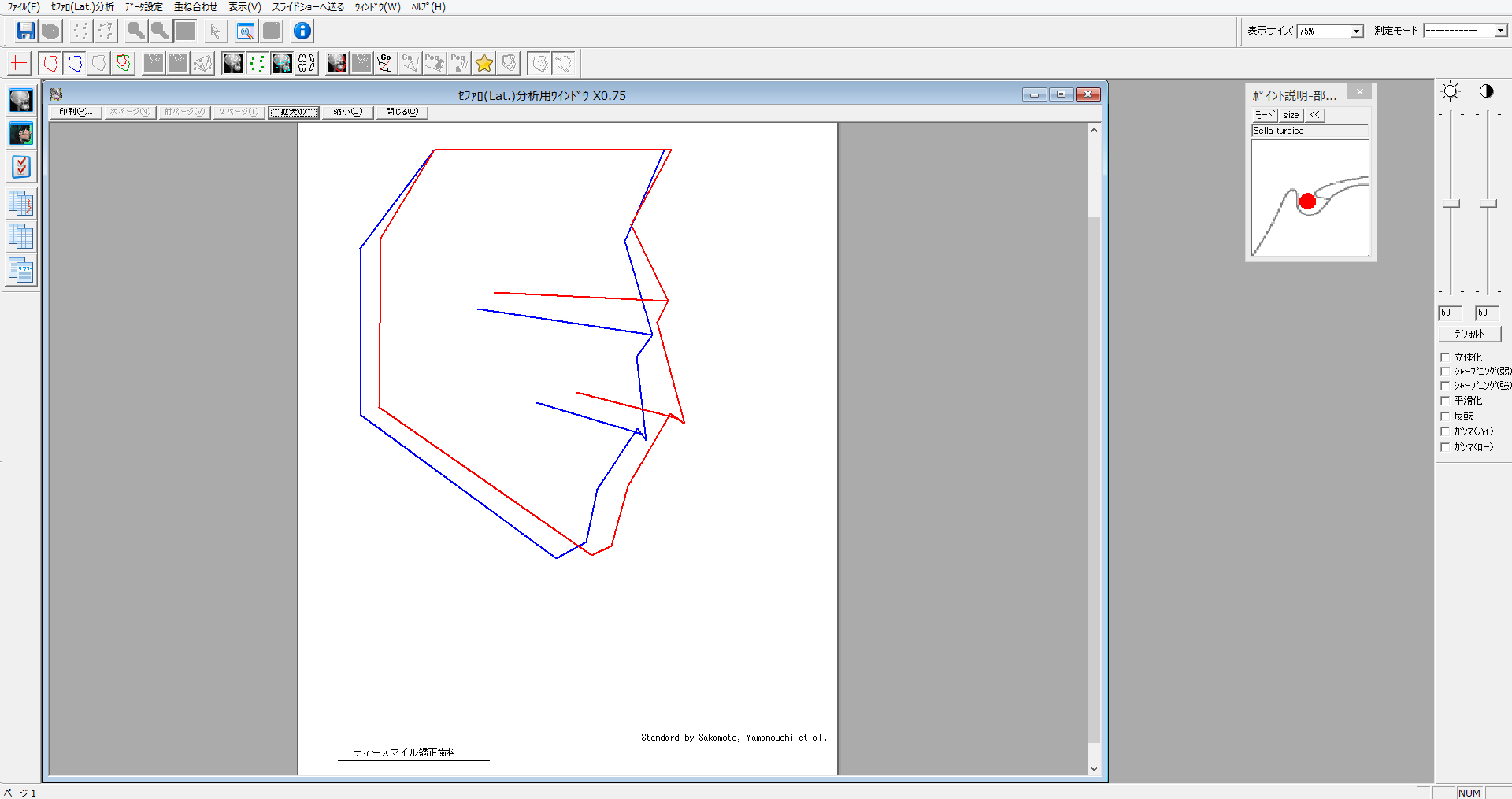Image resolution: width=1512 pixels, height=799 pixels.
Task: Click the デフォルト default button
Action: coord(1469,334)
